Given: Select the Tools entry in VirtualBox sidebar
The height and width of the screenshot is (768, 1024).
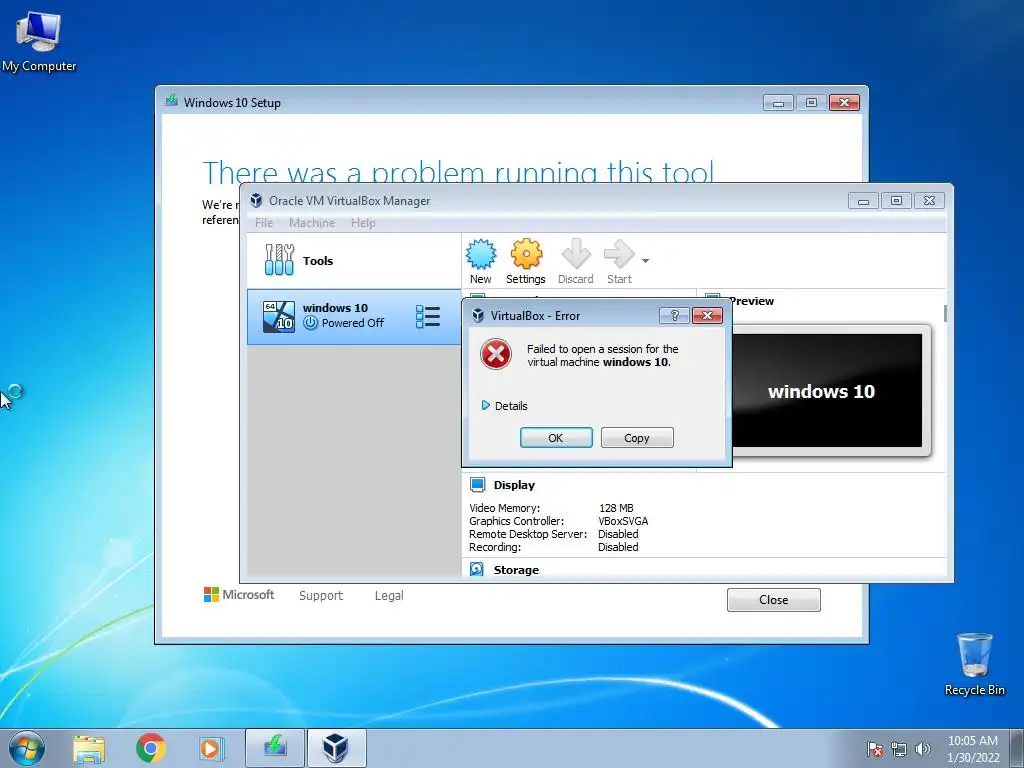Looking at the screenshot, I should [x=353, y=261].
